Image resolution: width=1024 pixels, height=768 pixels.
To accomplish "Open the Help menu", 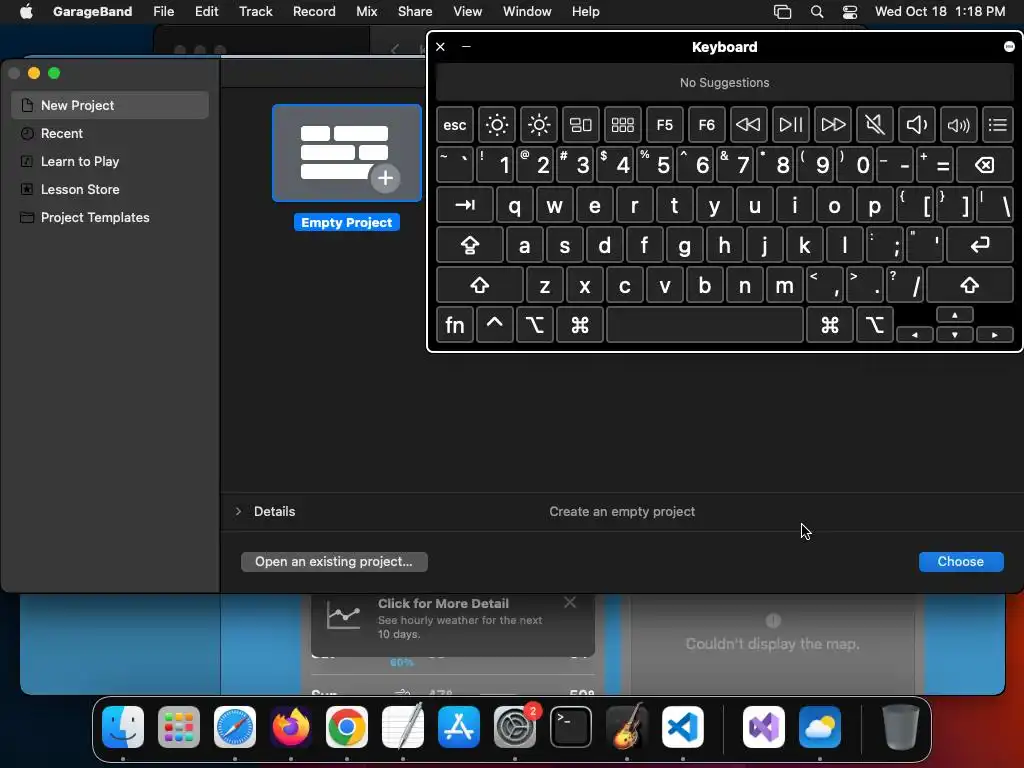I will pos(586,11).
